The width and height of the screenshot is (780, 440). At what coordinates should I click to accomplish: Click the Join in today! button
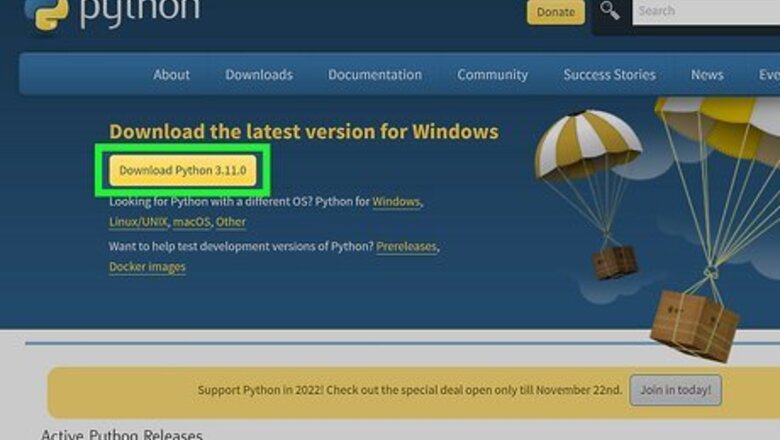tap(676, 390)
